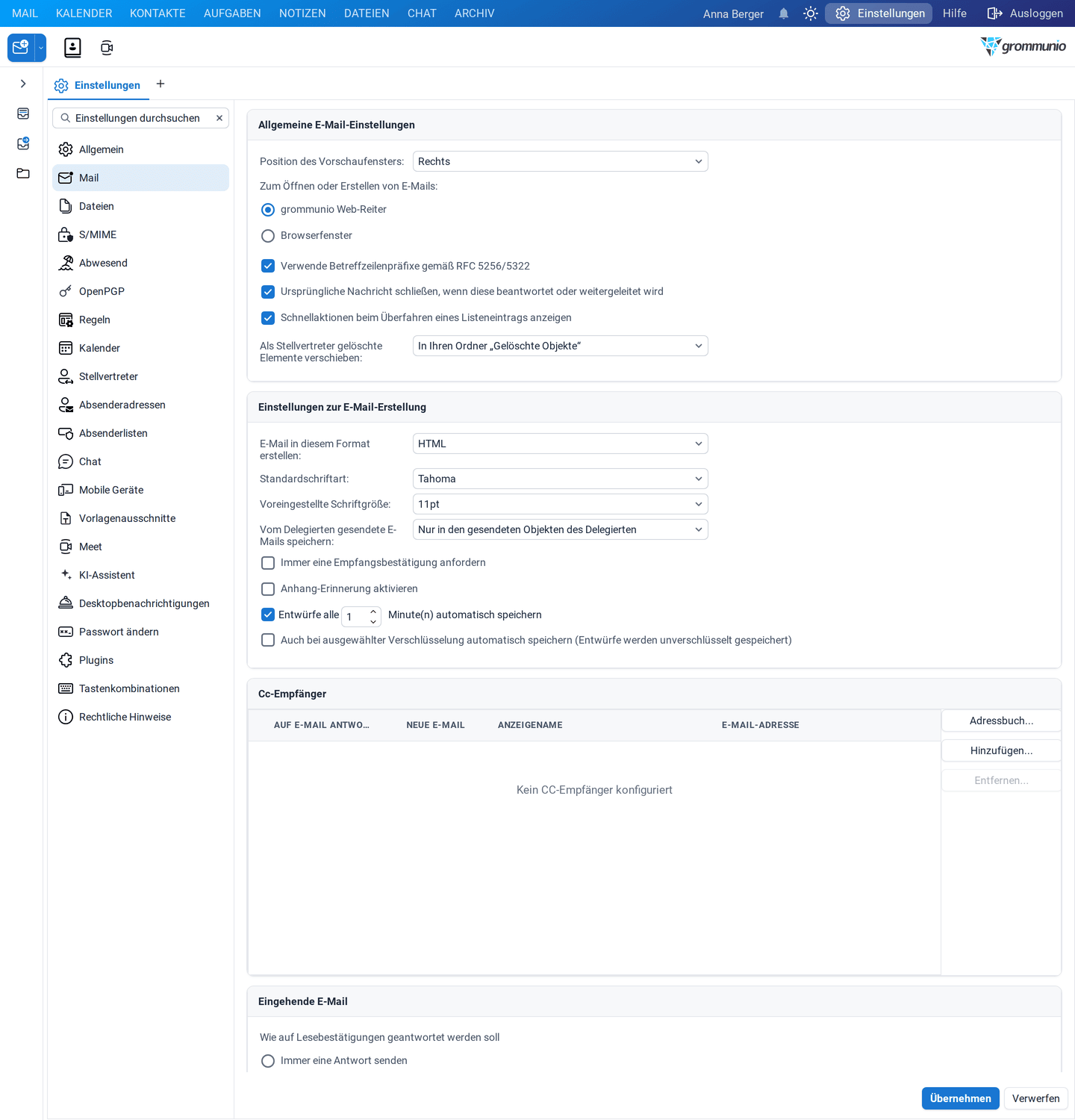Toggle Entwürfe automatisch speichern checkbox

click(268, 615)
